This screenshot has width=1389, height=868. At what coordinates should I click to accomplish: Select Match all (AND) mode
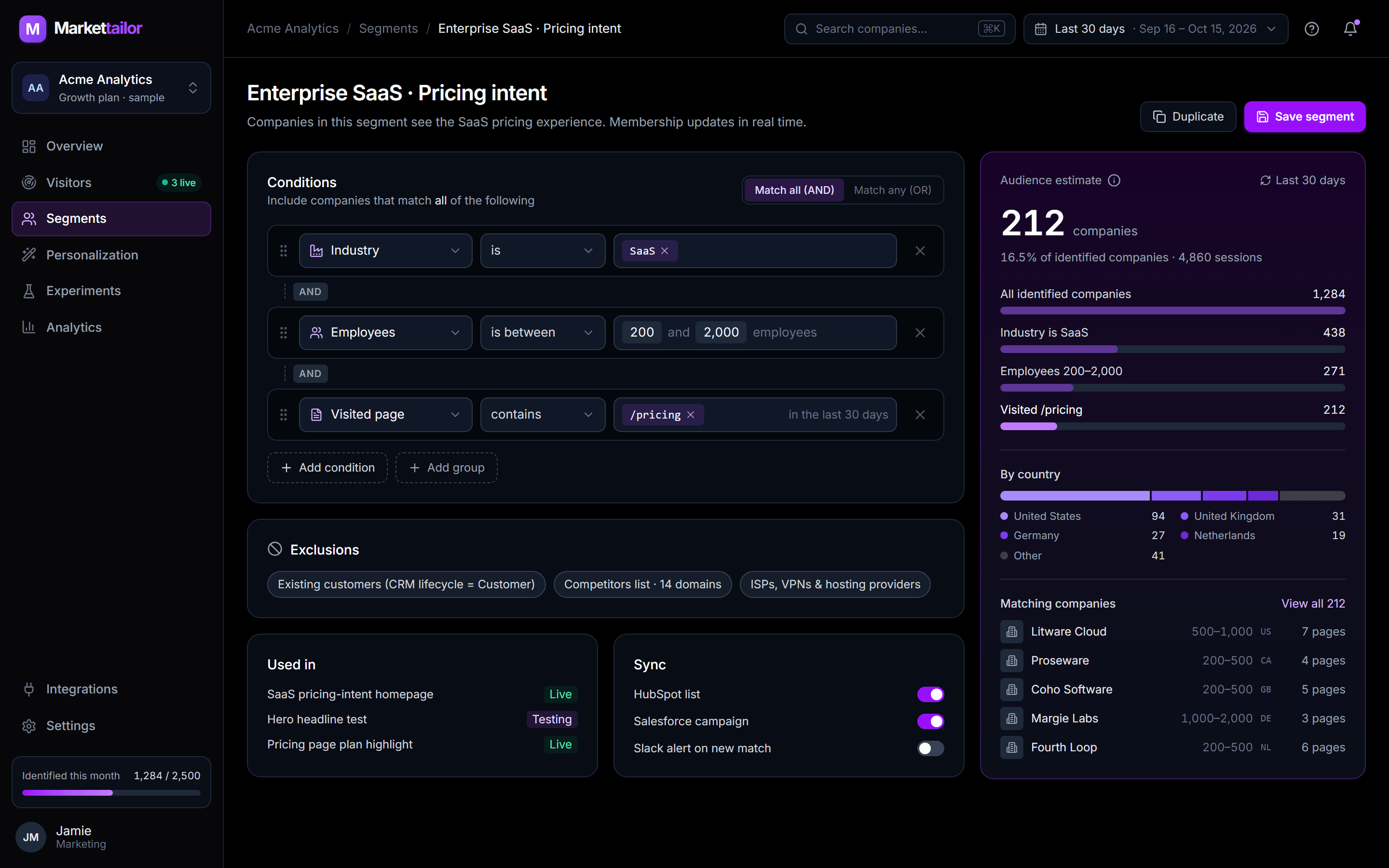pos(794,190)
